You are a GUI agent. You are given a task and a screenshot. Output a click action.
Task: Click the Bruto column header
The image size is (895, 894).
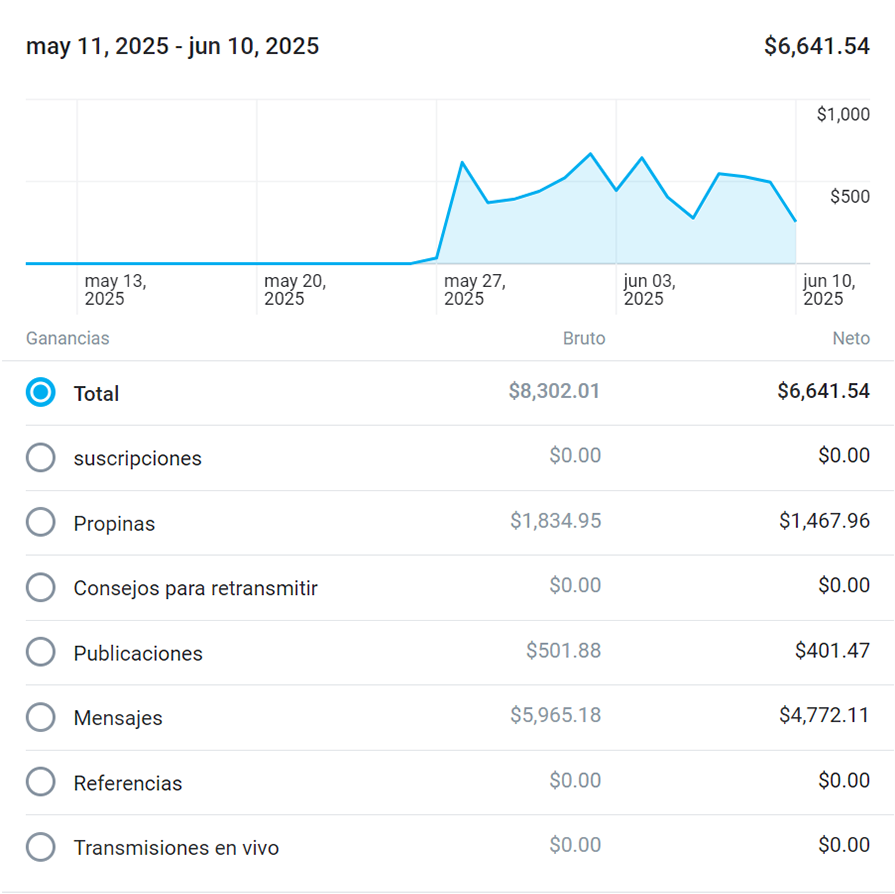pos(584,338)
